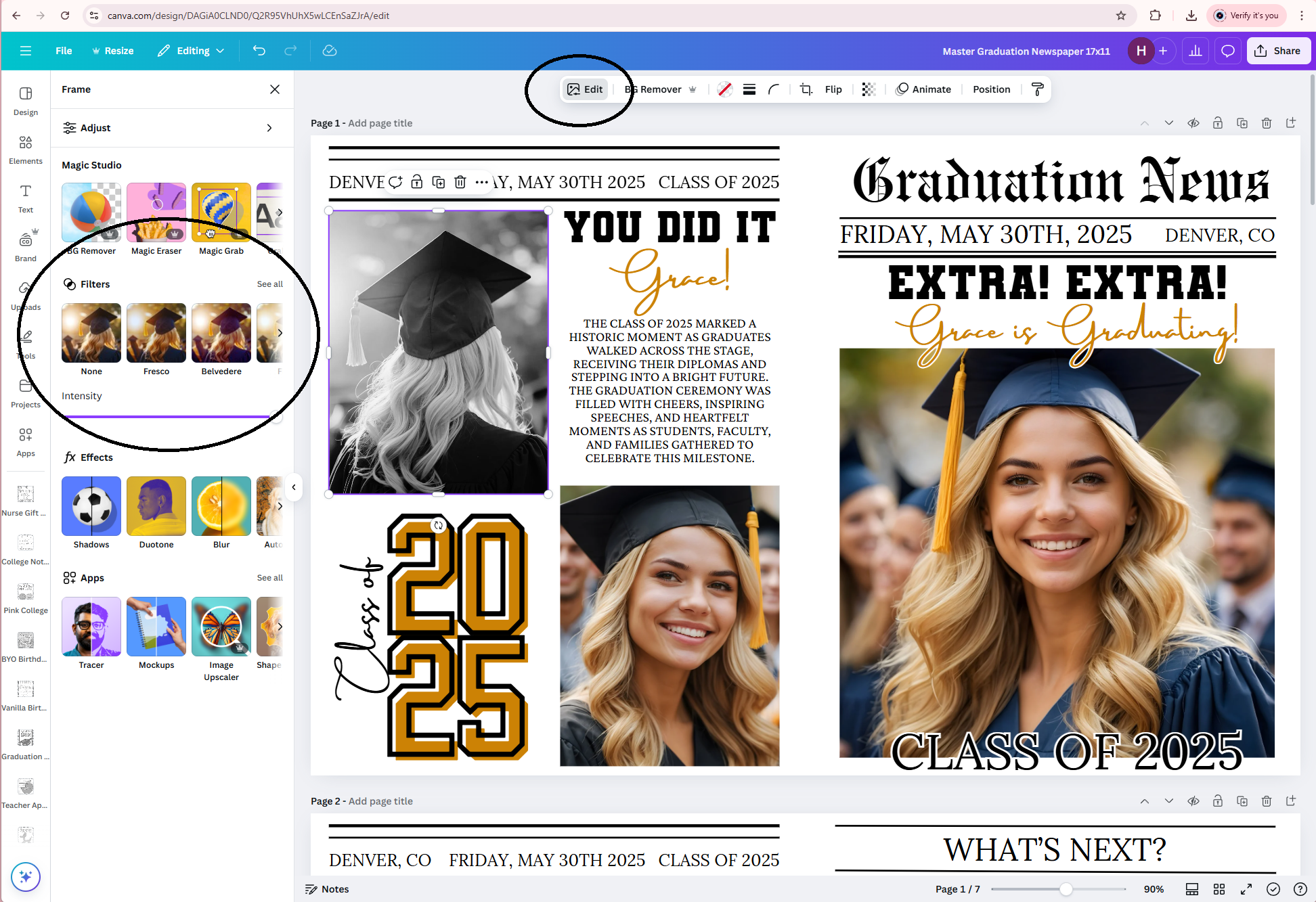Open the corner rounding tool
The height and width of the screenshot is (902, 1316).
click(774, 89)
